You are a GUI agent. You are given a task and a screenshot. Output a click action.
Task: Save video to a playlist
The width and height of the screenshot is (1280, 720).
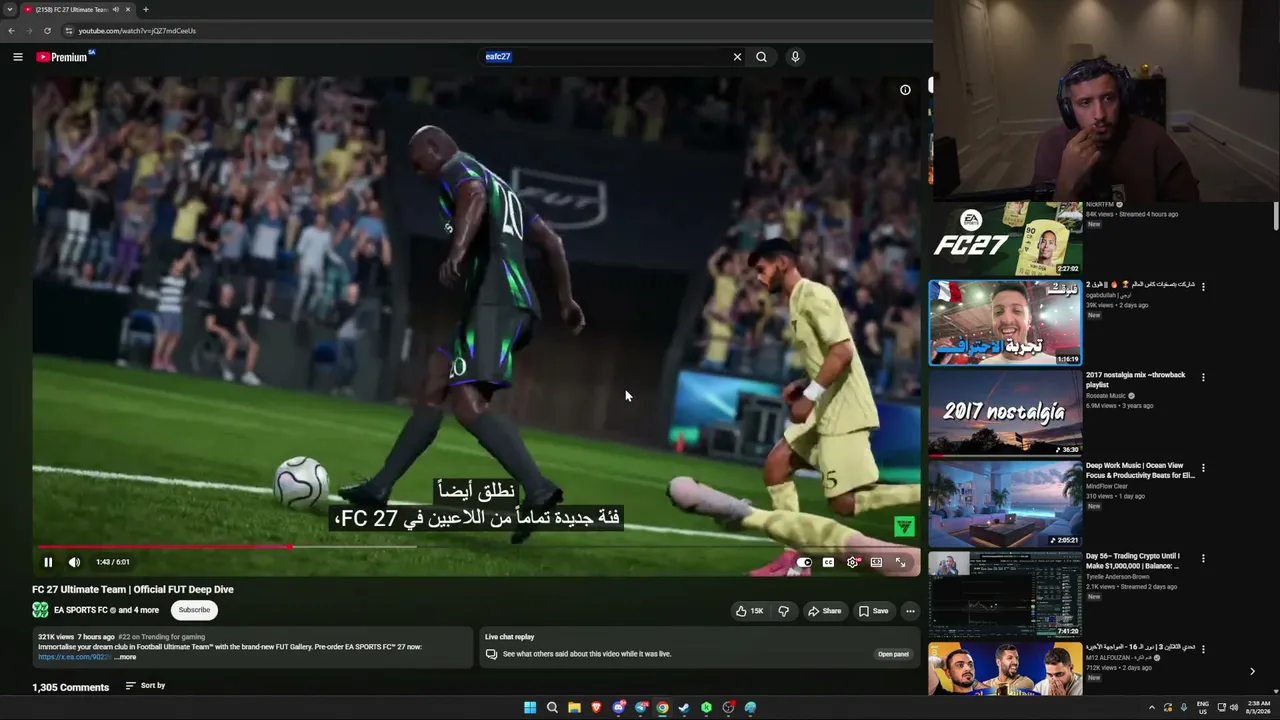[x=873, y=611]
